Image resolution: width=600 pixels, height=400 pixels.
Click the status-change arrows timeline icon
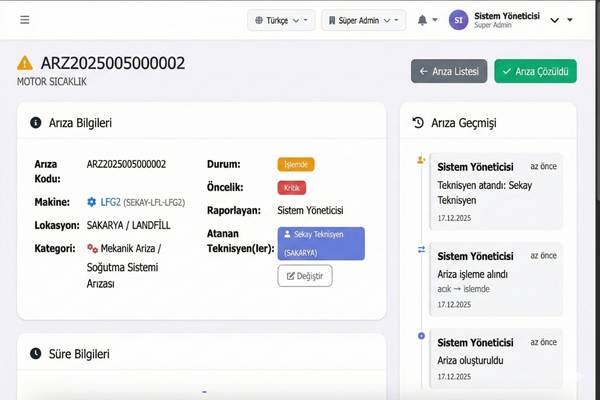pos(421,249)
